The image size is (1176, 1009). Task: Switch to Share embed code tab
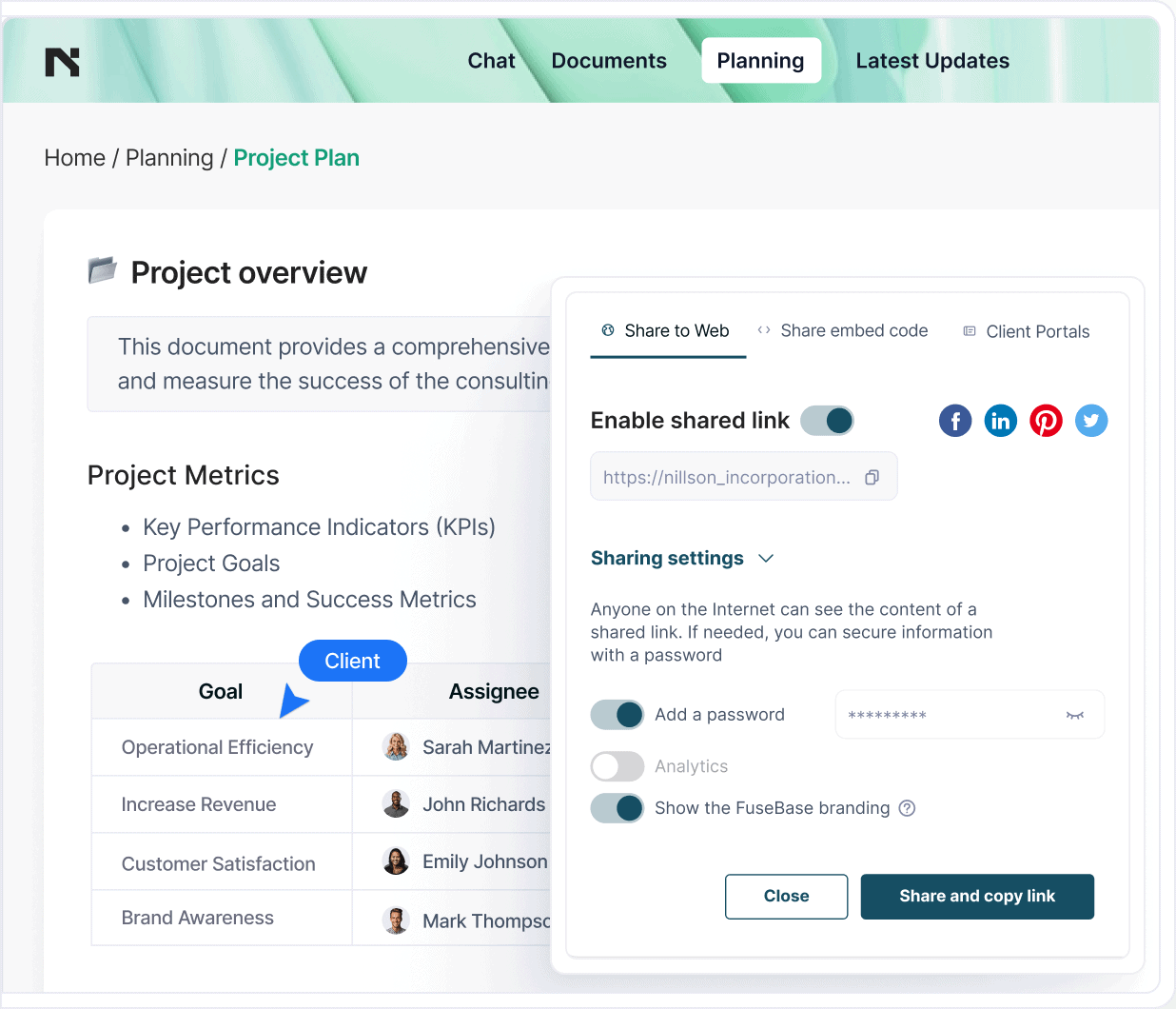point(843,331)
